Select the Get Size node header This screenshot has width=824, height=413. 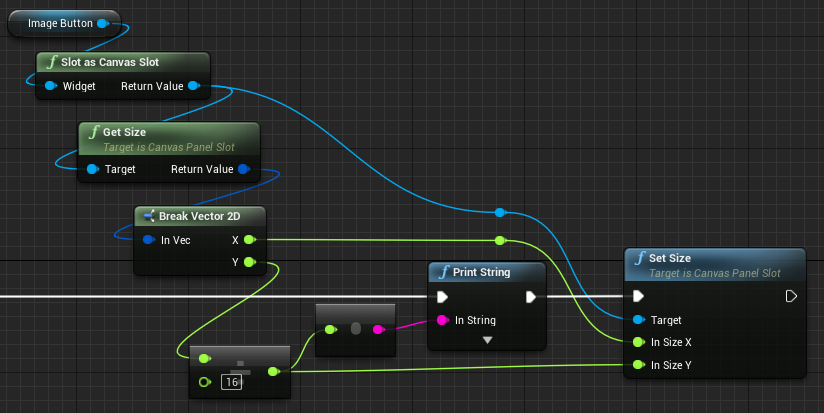169,139
